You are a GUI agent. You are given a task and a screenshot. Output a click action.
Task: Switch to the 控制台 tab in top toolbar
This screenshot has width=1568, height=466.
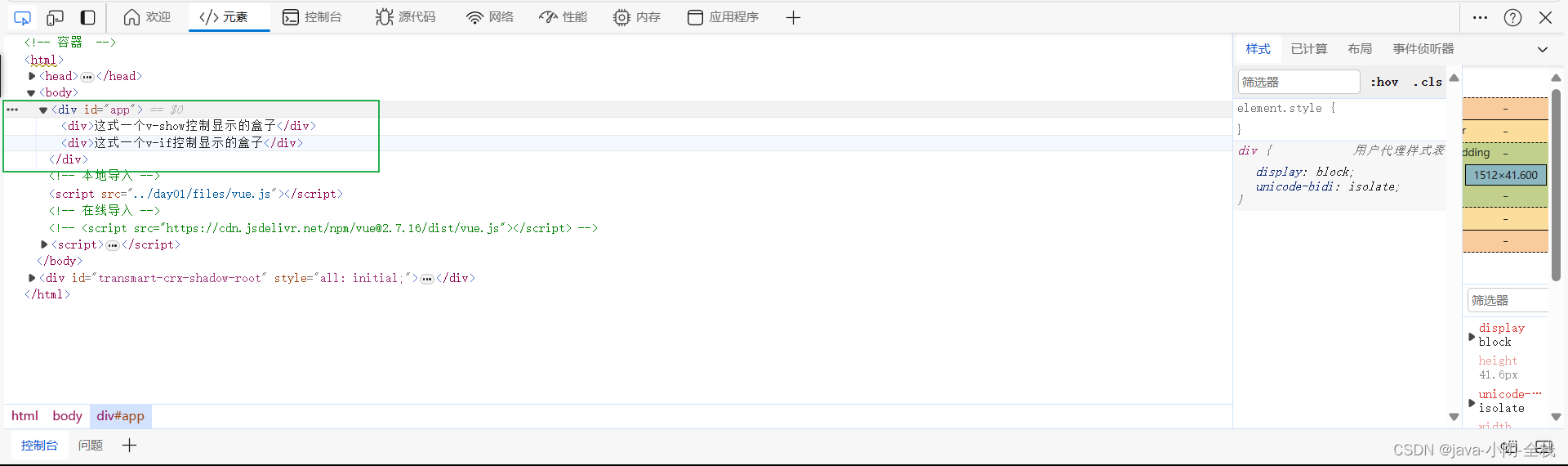point(312,17)
